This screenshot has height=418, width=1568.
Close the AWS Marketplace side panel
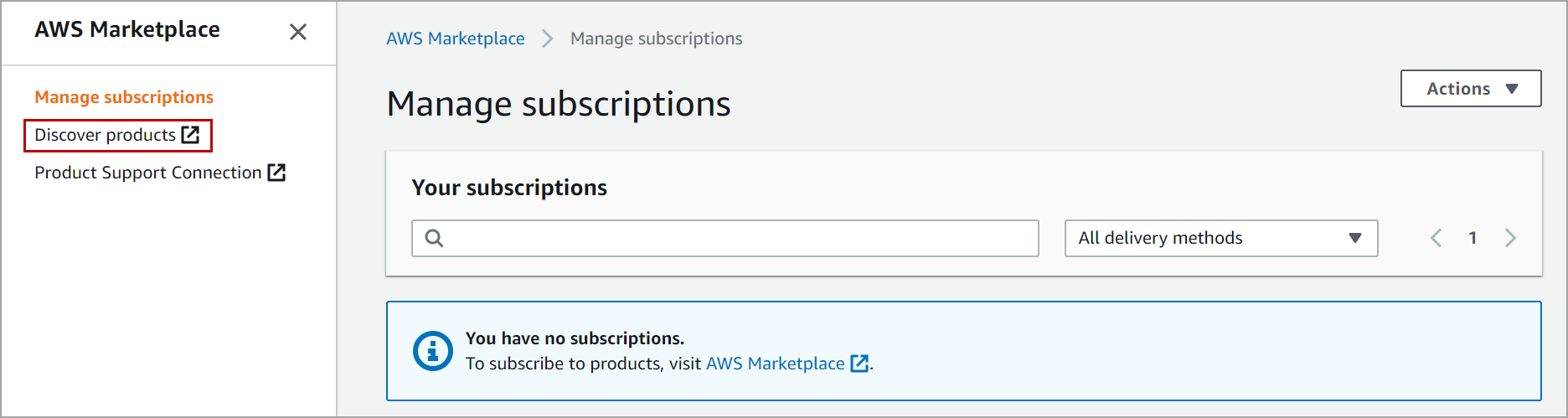click(297, 32)
